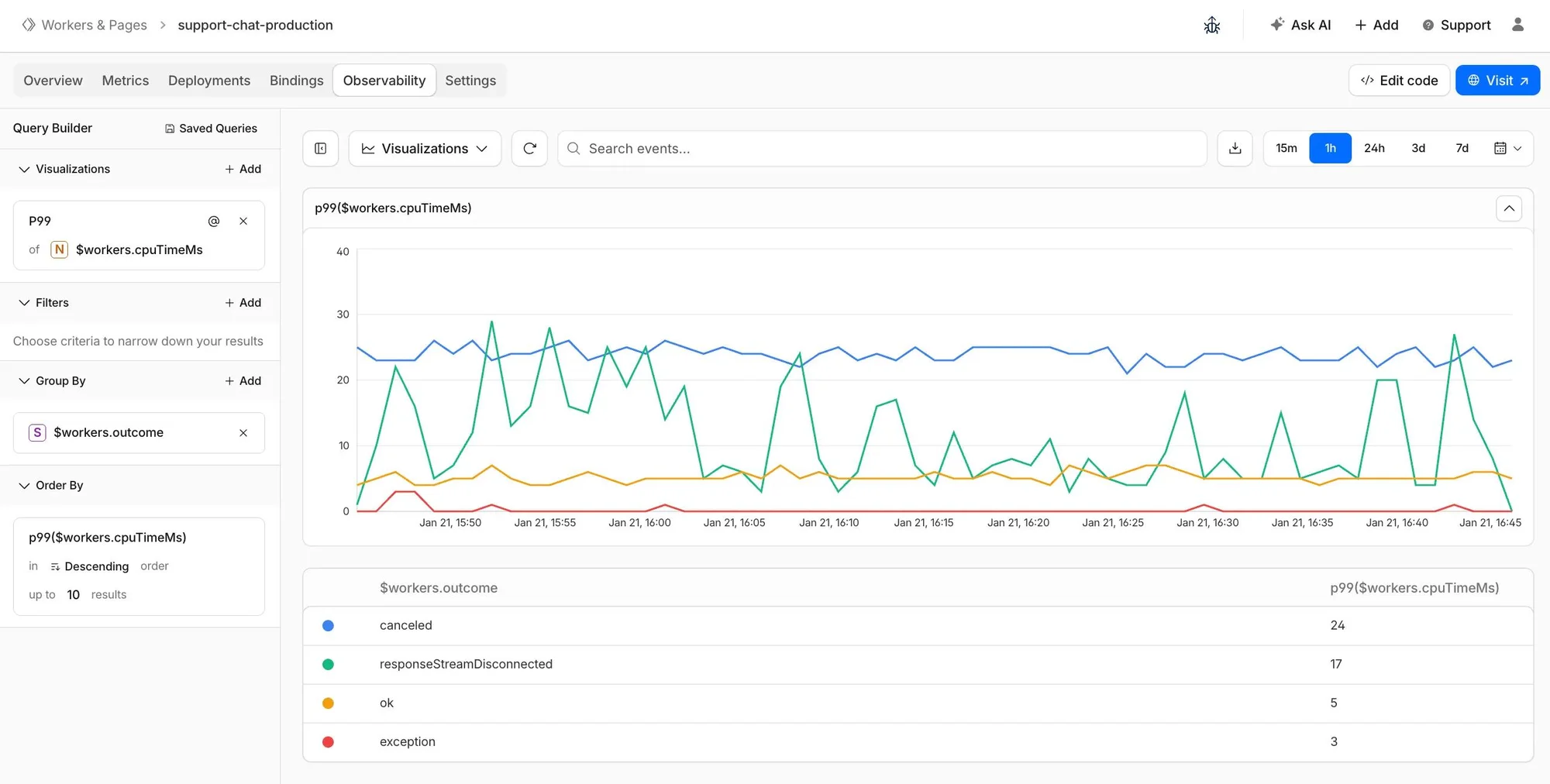Select the 1h time range
The width and height of the screenshot is (1550, 784).
point(1330,148)
